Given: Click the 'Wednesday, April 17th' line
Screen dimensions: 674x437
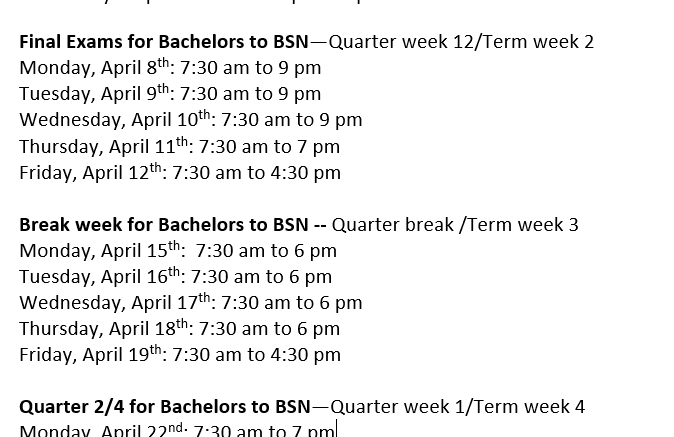Looking at the screenshot, I should click(191, 303).
